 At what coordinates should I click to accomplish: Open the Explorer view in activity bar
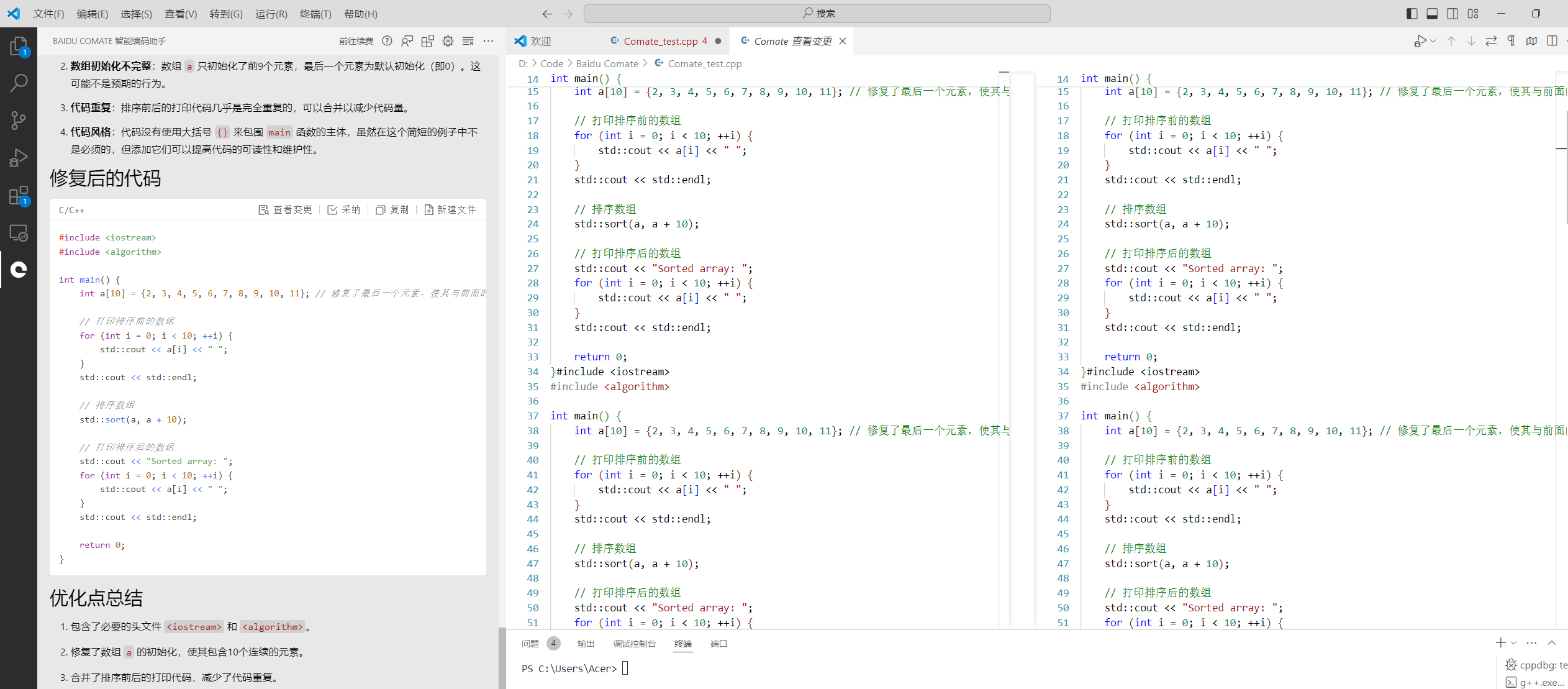point(19,46)
